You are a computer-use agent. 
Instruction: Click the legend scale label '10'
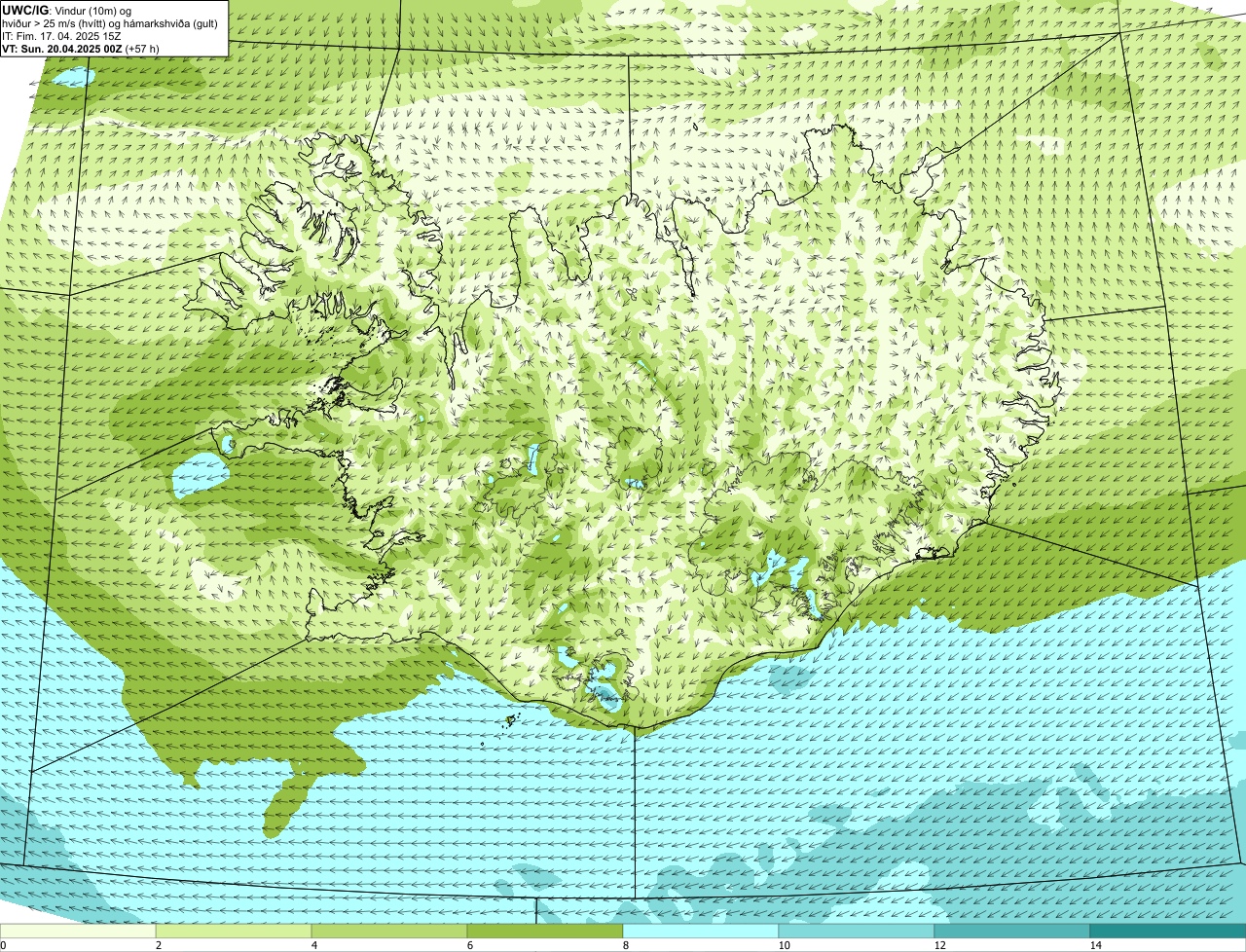[x=784, y=945]
